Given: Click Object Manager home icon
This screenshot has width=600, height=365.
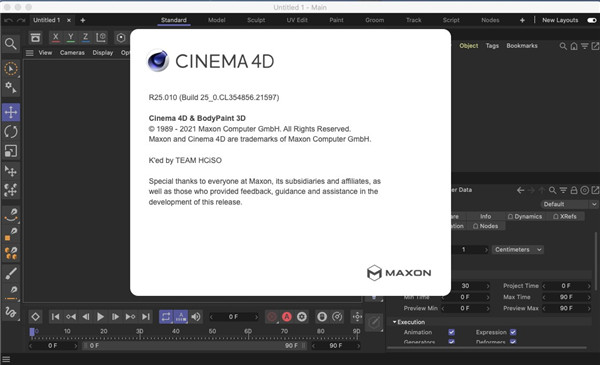Looking at the screenshot, I should tap(574, 46).
